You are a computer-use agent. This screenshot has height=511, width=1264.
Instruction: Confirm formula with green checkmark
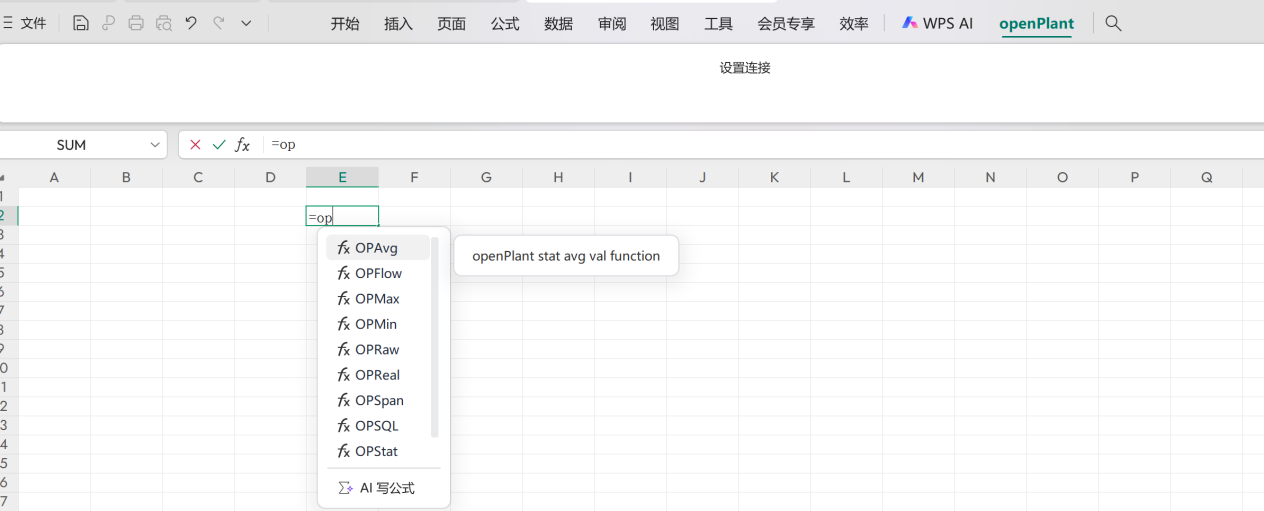(x=219, y=145)
